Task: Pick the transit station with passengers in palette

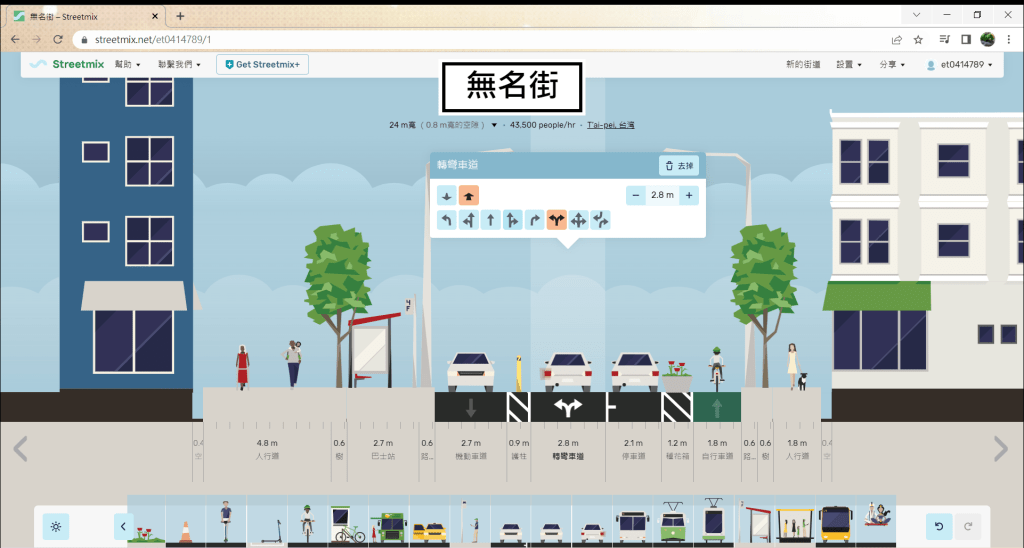Action: coord(795,521)
